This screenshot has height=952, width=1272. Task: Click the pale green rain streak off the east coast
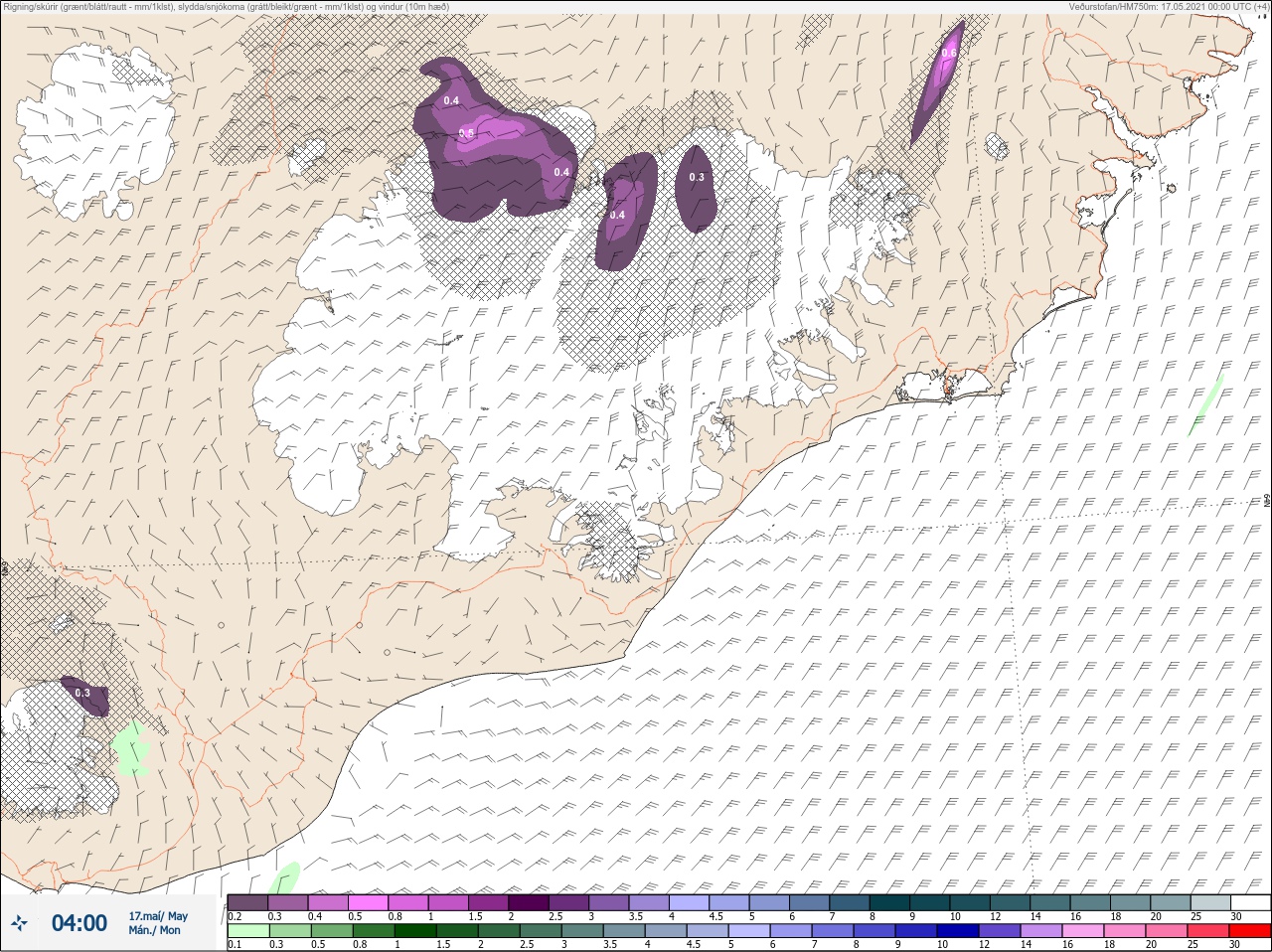tap(1206, 404)
